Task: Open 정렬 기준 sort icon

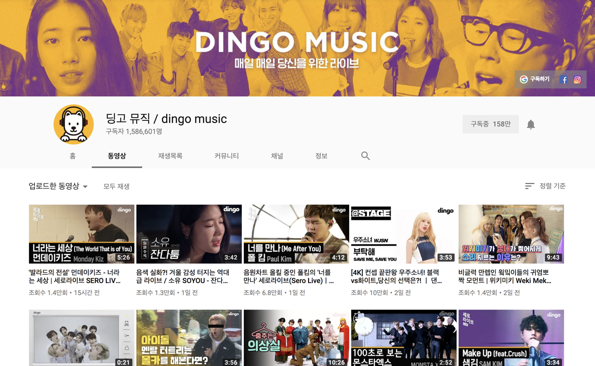Action: click(x=529, y=186)
